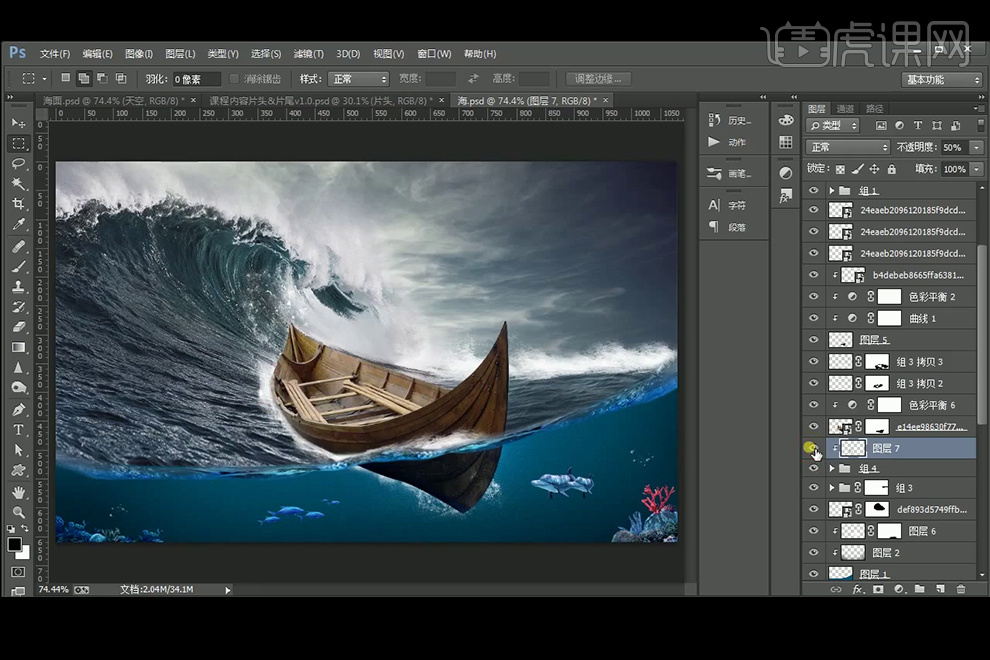Screen dimensions: 990x660
Task: Click the foreground color swatch
Action: 15,544
